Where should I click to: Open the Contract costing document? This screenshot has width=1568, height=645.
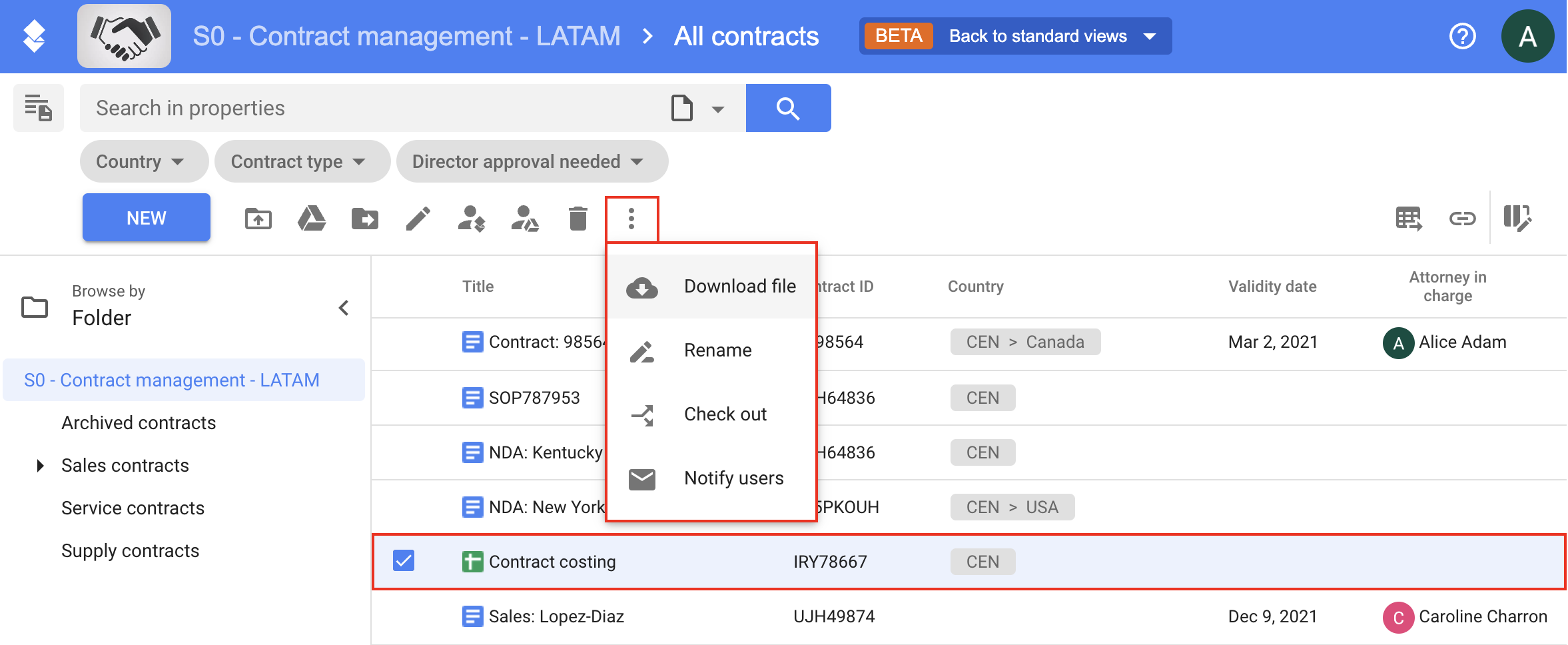pos(552,562)
